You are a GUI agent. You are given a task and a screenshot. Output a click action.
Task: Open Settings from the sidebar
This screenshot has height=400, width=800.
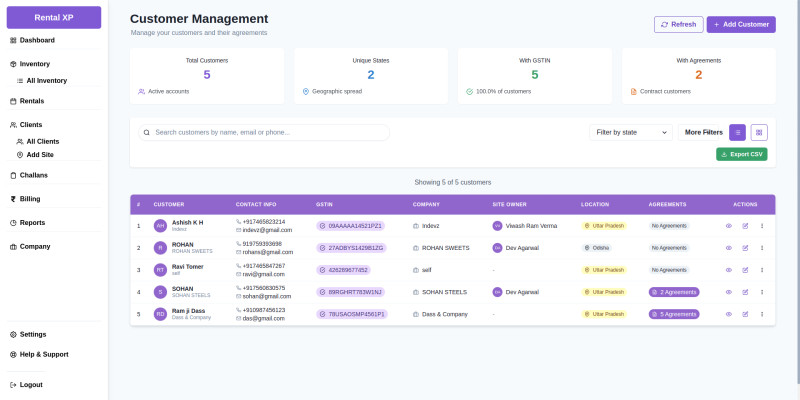[x=32, y=334]
